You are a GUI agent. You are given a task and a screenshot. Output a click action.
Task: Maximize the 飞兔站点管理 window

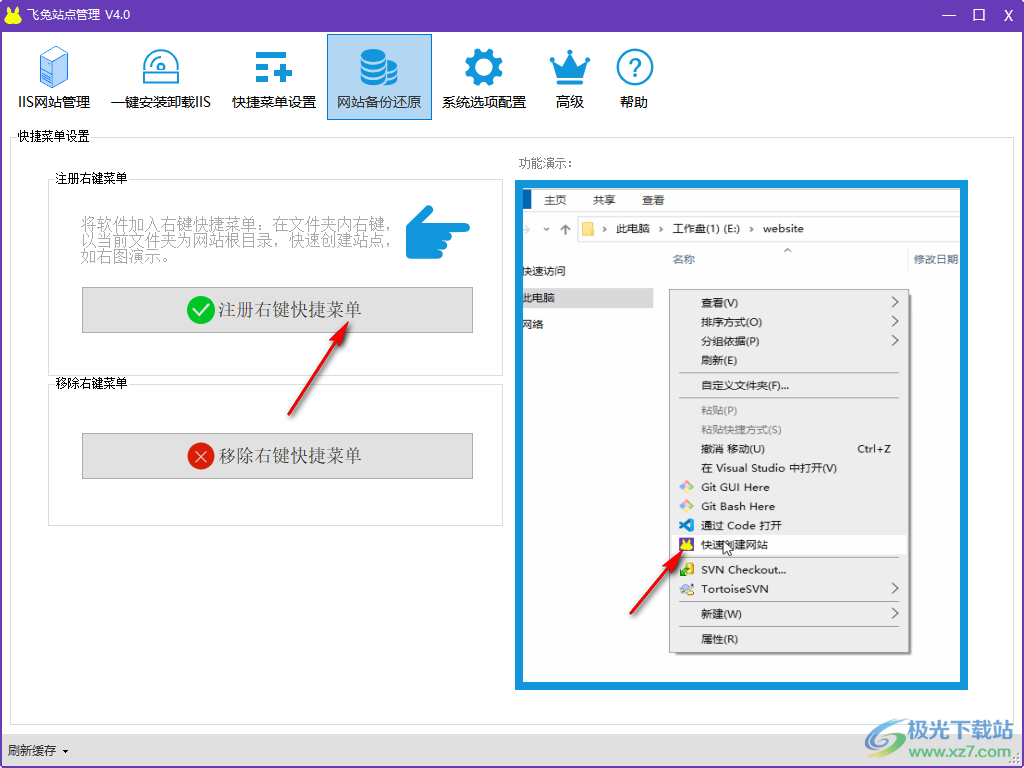tap(979, 15)
